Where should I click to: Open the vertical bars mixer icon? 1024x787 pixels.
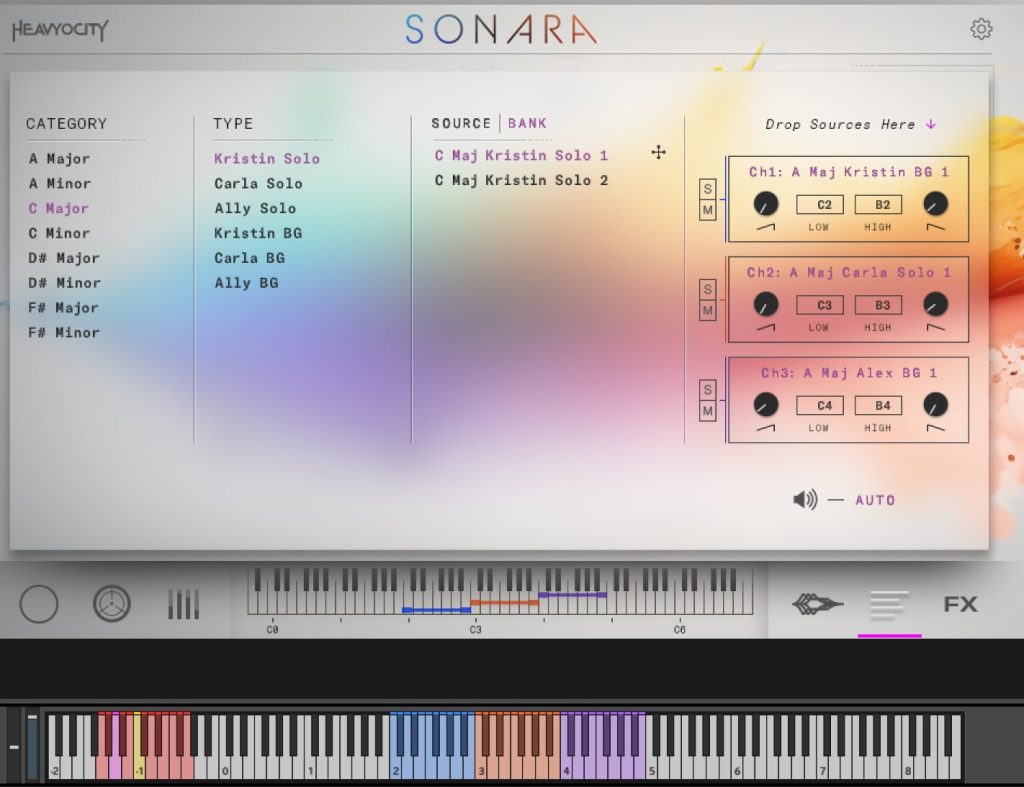183,604
